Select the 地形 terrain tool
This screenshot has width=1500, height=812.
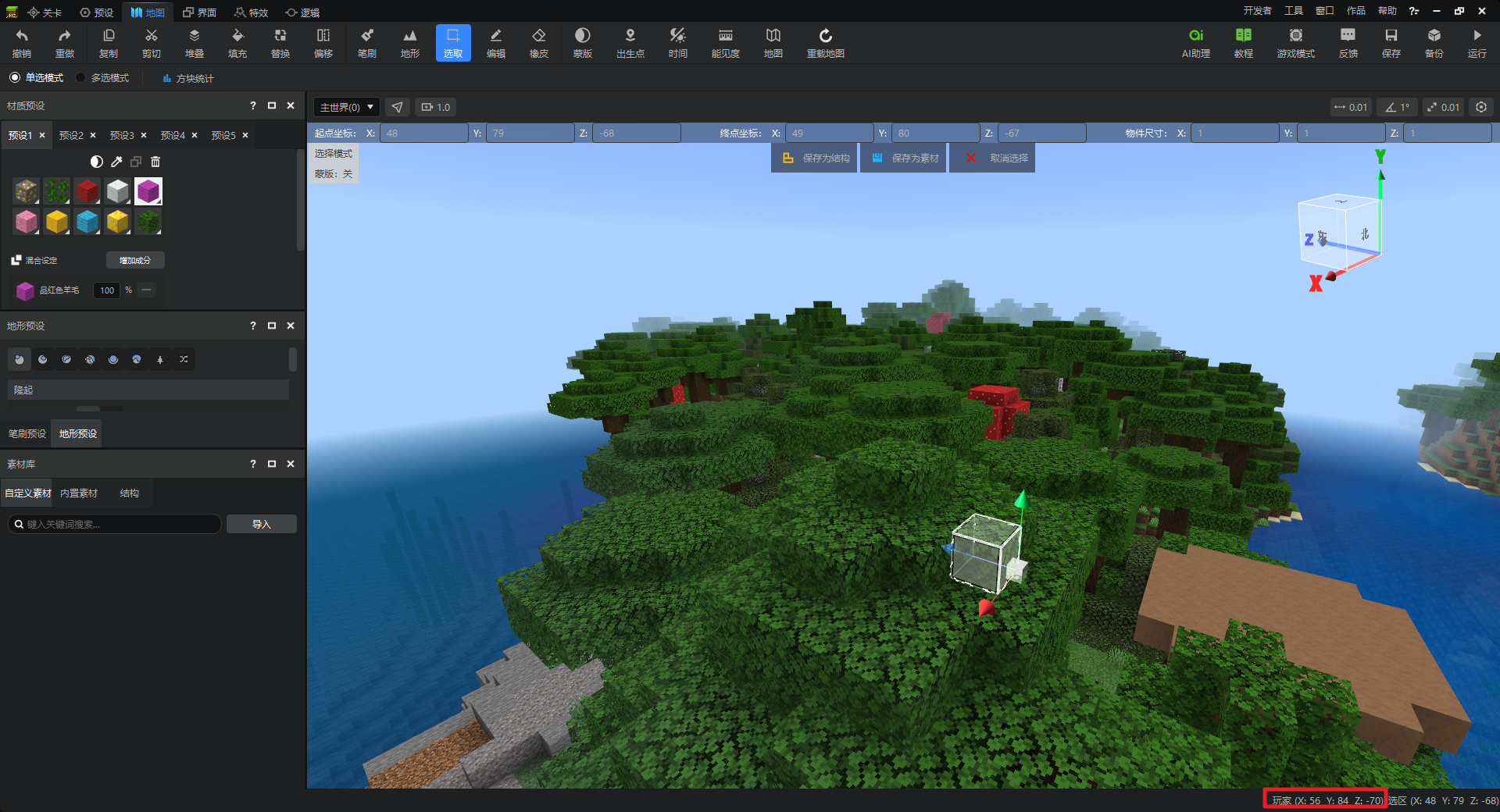[x=410, y=43]
